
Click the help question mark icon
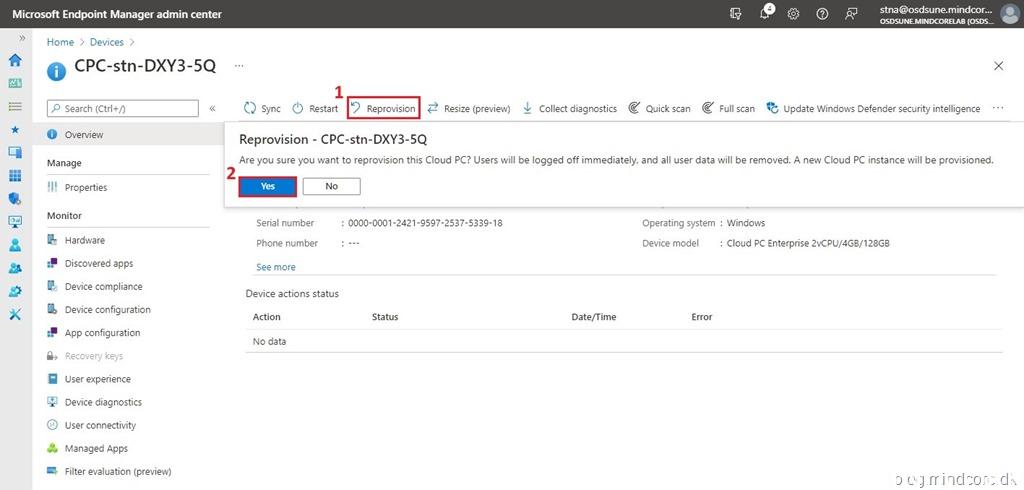tap(822, 14)
